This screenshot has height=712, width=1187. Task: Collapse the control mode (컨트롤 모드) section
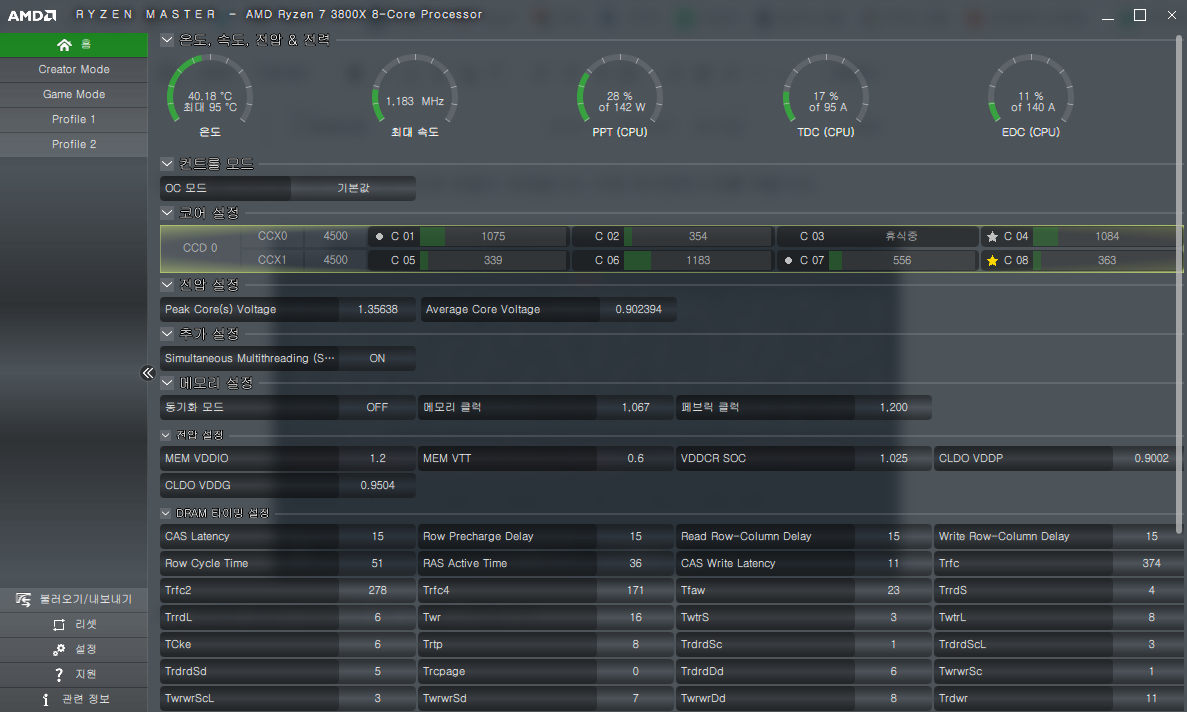(x=167, y=163)
